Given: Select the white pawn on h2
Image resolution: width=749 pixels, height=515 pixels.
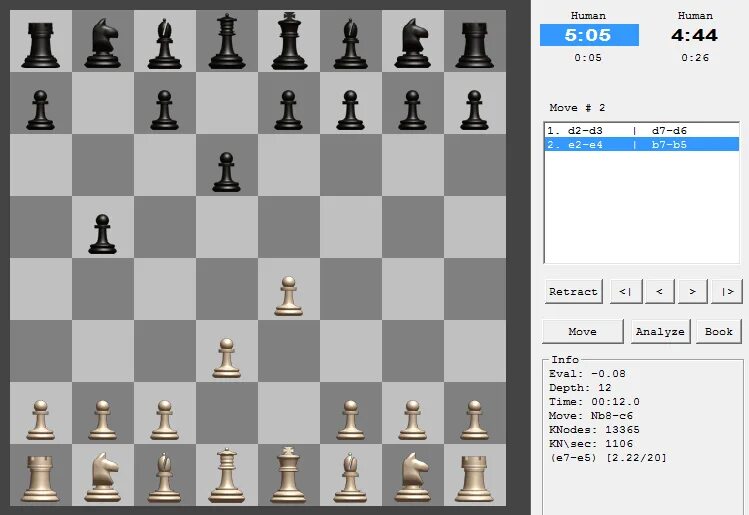Looking at the screenshot, I should pyautogui.click(x=475, y=420).
